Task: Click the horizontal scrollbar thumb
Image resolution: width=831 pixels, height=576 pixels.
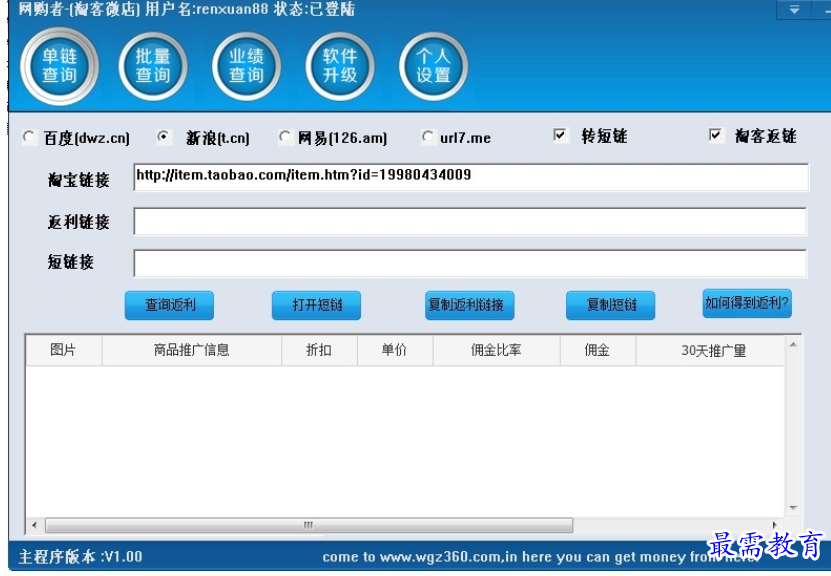Action: (309, 525)
